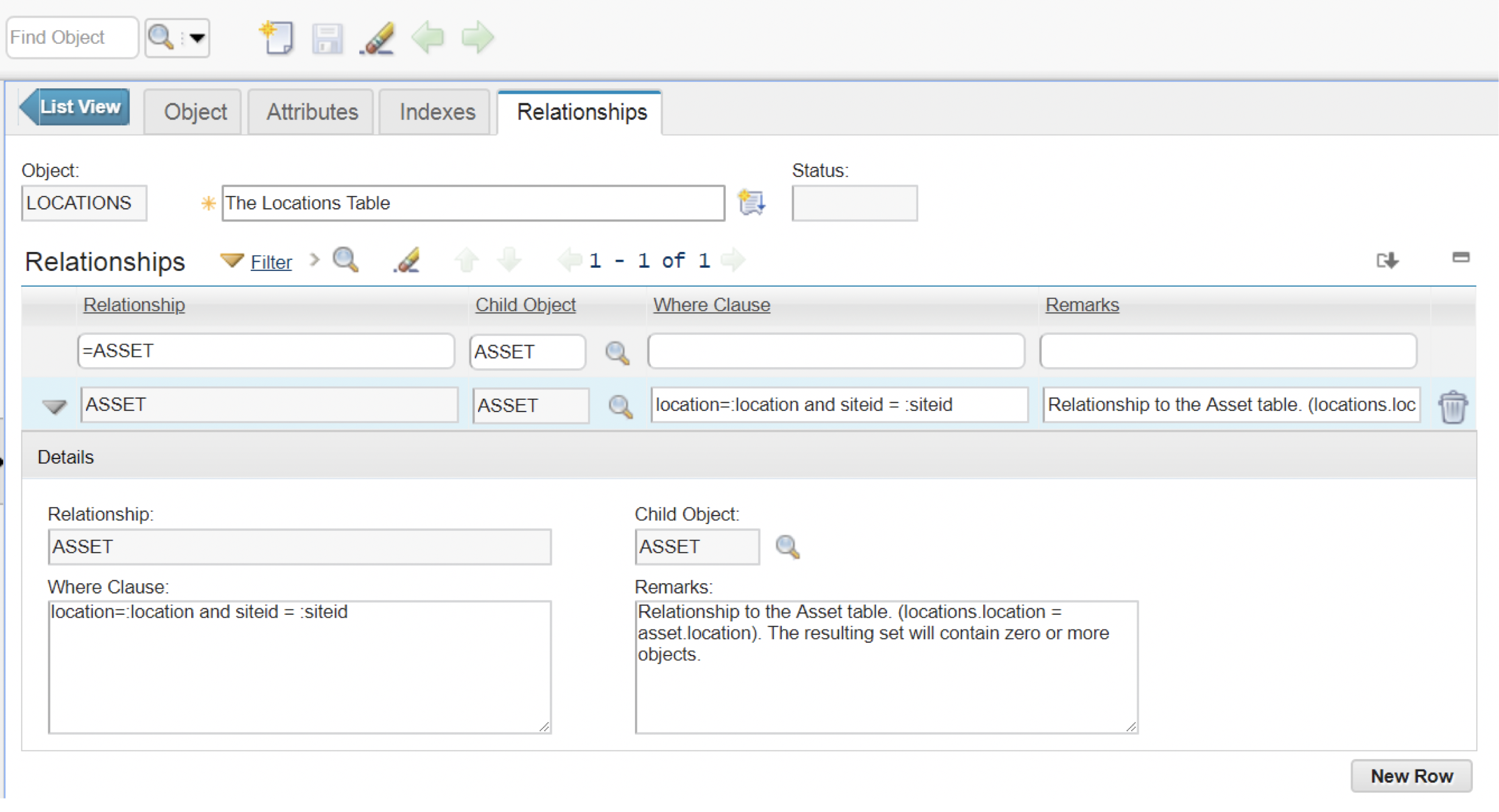Go to next record with green right arrow
Screen dimensions: 1499x812
[478, 38]
